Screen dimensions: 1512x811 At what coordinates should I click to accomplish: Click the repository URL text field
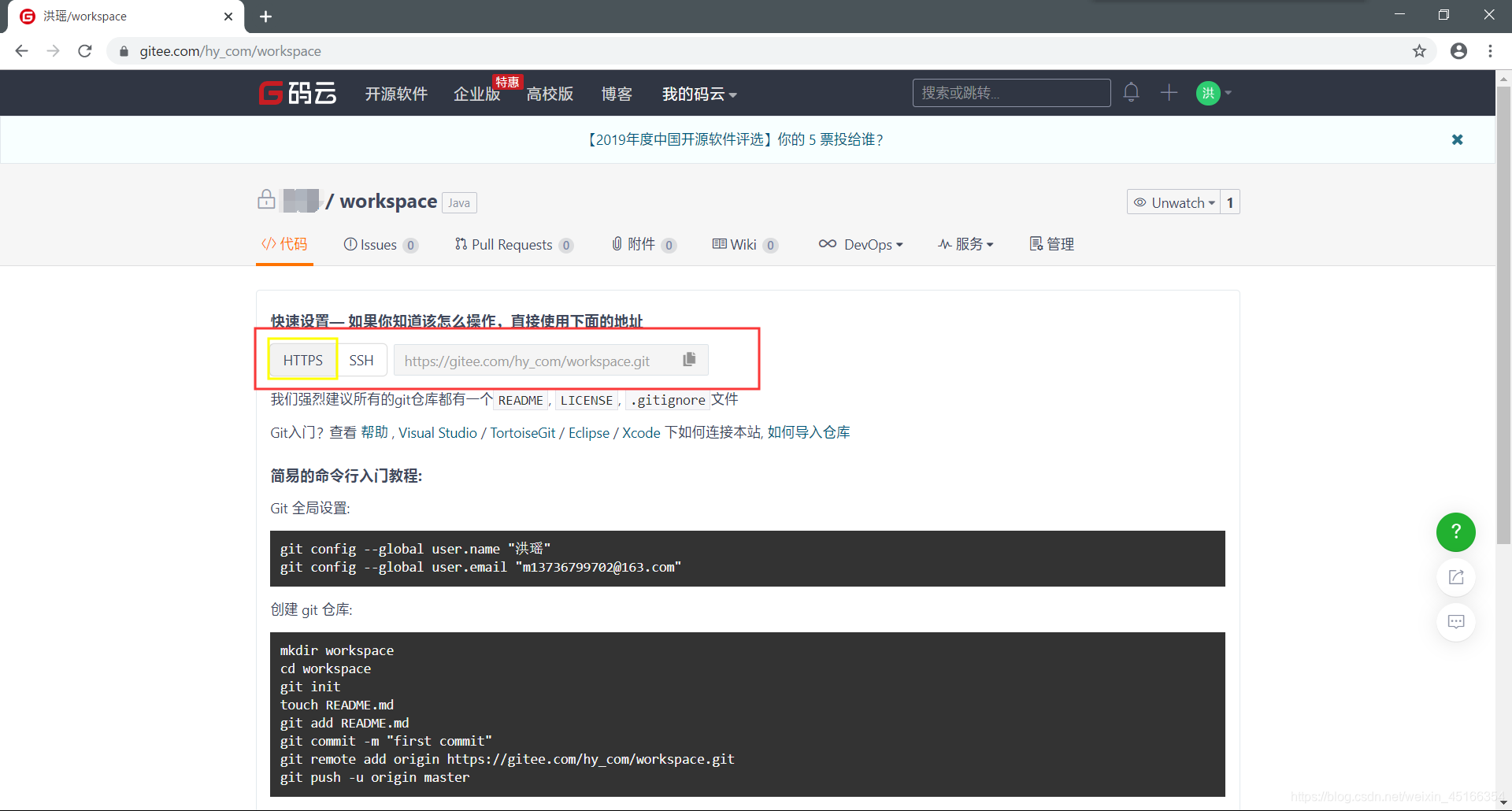click(537, 361)
